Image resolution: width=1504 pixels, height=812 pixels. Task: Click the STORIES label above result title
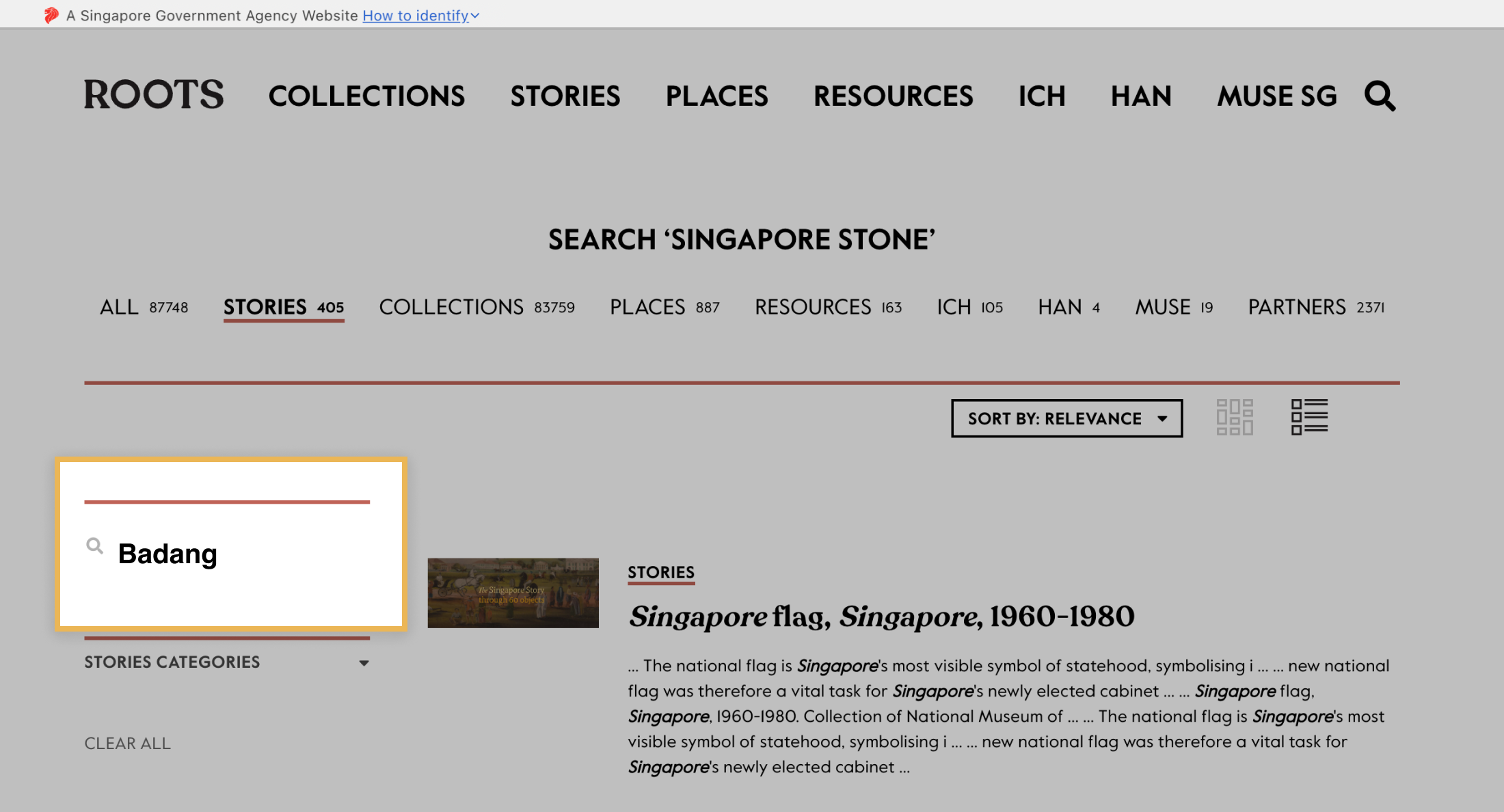[x=661, y=573]
